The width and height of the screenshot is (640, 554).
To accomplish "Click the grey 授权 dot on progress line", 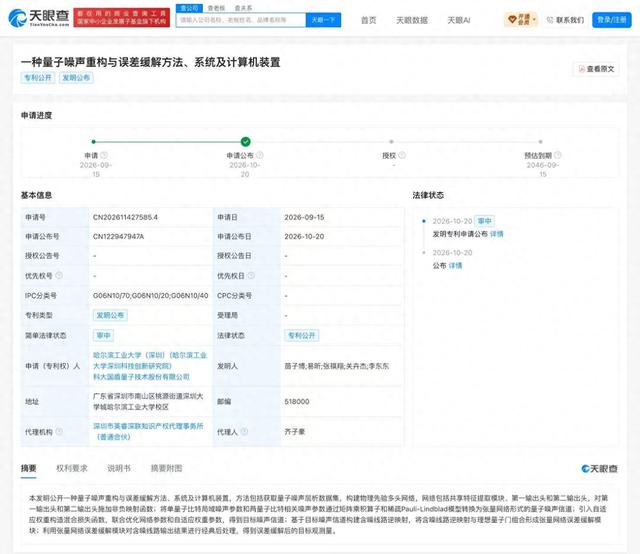I will 391,142.
